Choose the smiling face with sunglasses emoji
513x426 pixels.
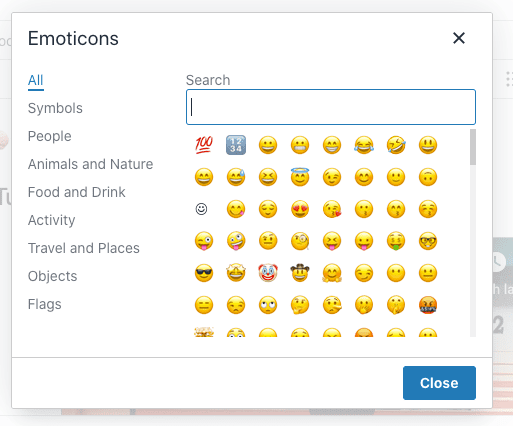tap(204, 273)
